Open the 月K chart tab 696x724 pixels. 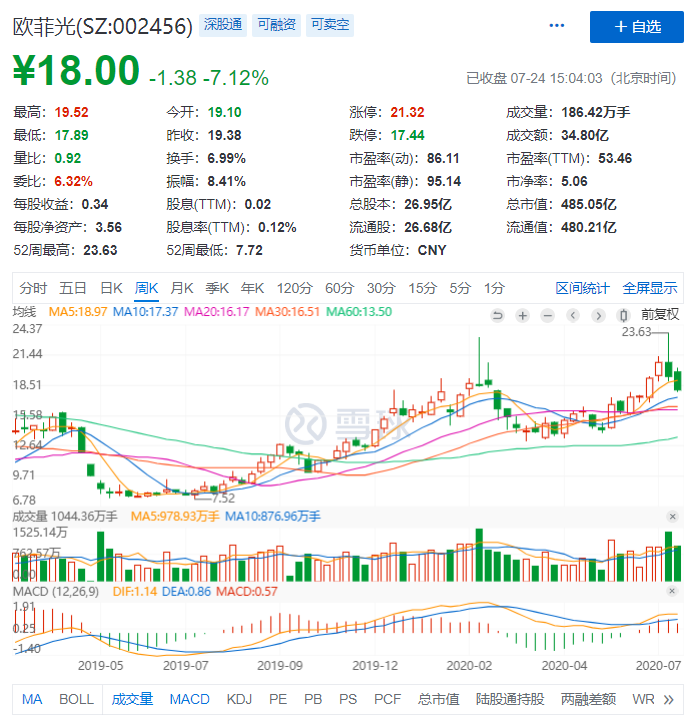tap(182, 288)
